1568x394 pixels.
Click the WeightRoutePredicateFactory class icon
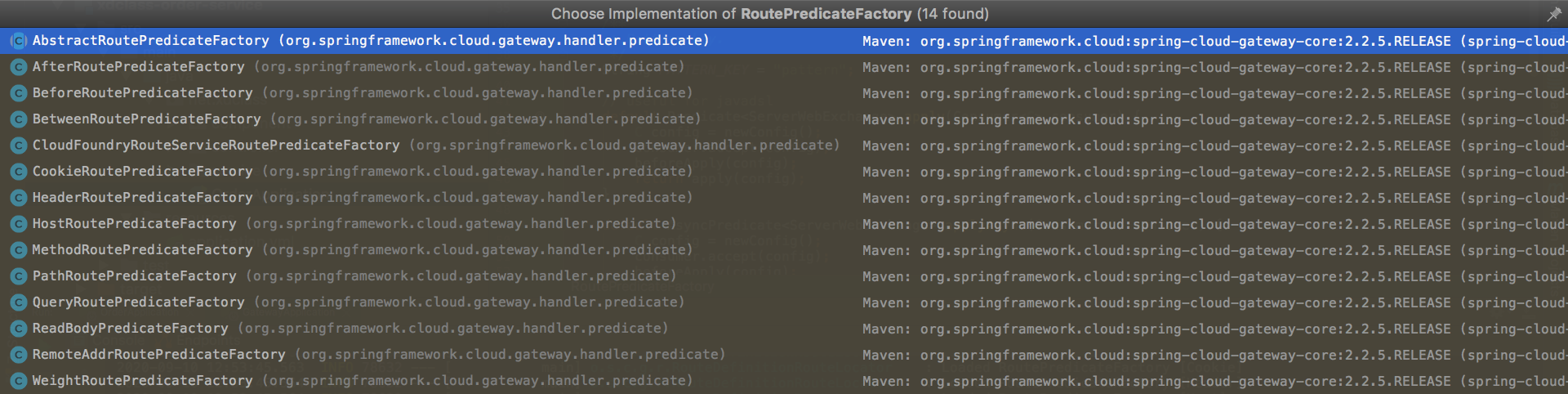18,381
